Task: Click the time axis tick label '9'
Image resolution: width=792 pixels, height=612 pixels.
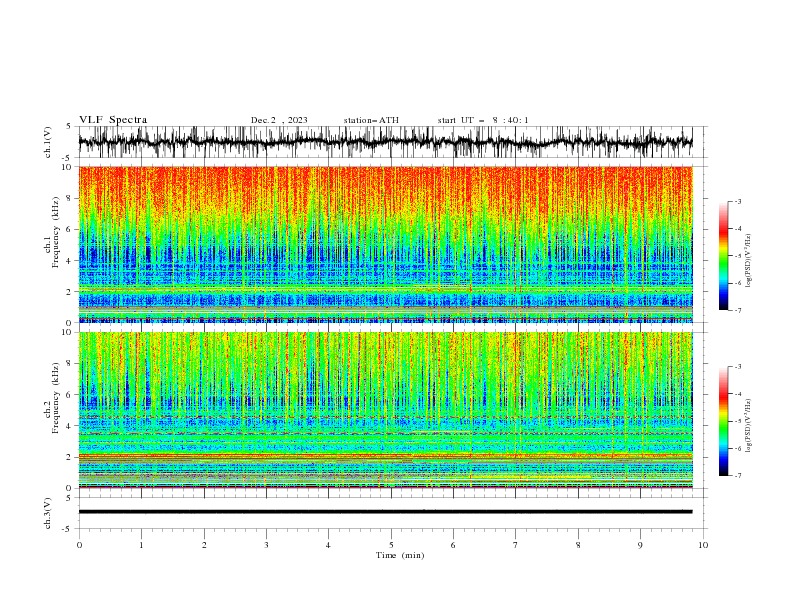Action: pos(640,545)
